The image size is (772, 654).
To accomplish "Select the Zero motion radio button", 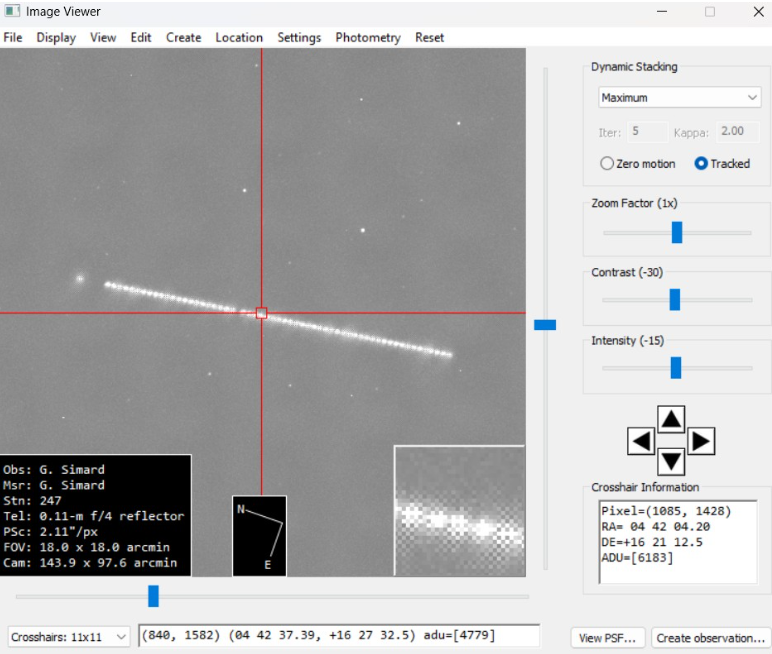I will 607,164.
